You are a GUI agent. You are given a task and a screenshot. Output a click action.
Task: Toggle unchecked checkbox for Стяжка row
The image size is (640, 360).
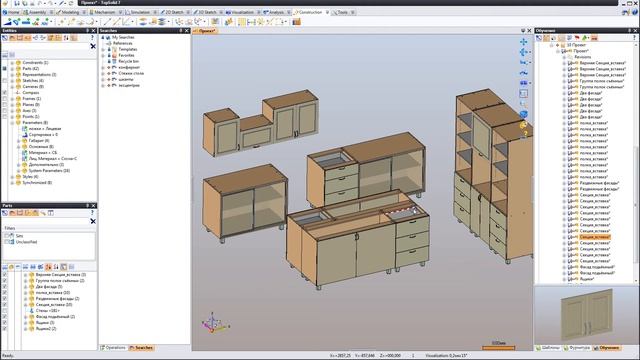coord(5,311)
